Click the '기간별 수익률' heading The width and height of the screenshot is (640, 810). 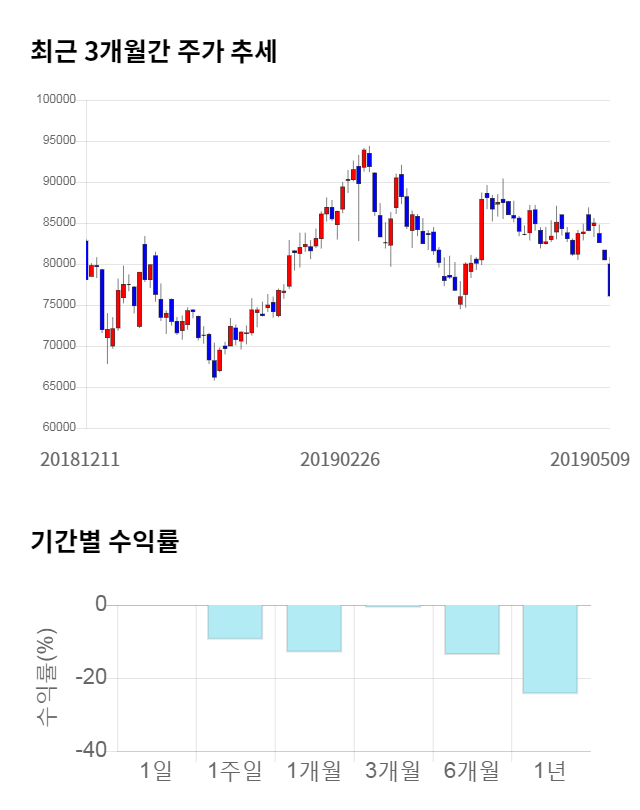tap(104, 543)
